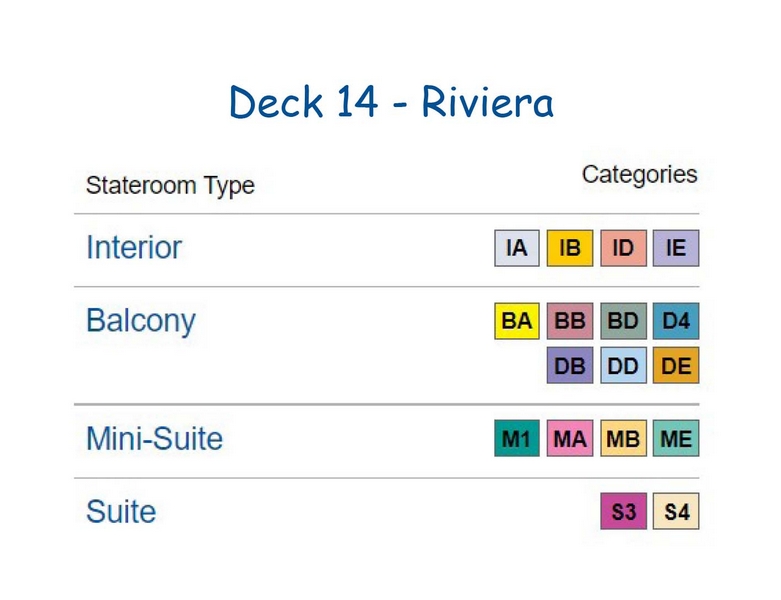Pick the light blue DD badge
781x600 pixels.
(x=623, y=365)
